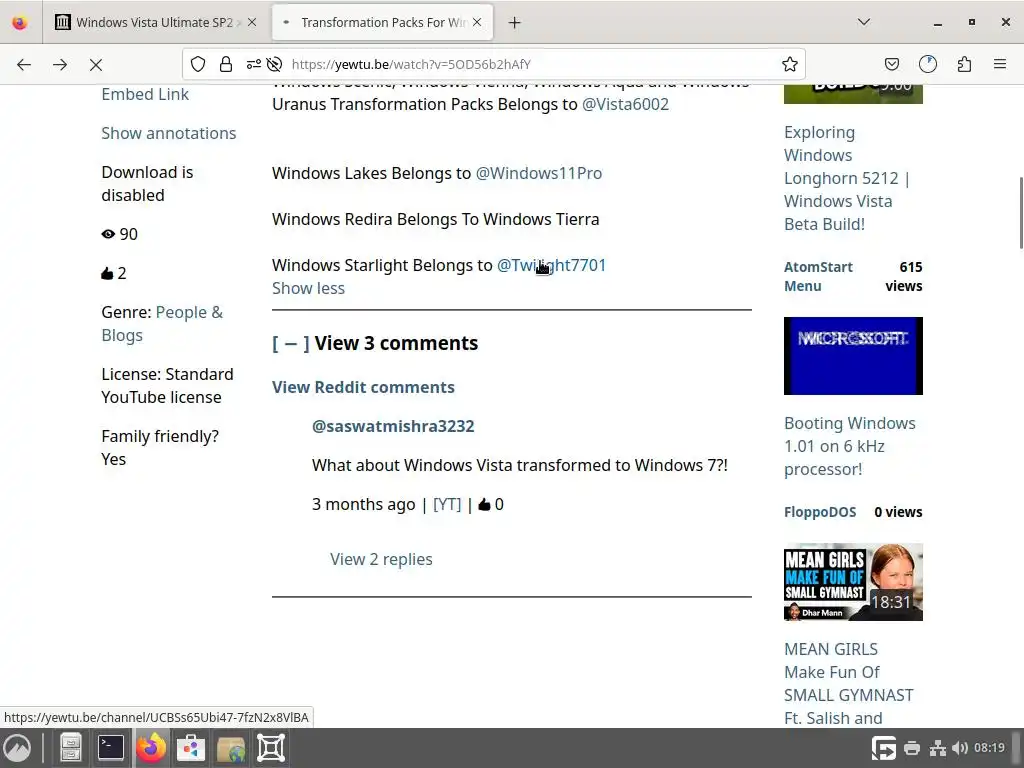
Task: Open the tracking protection shield icon
Action: point(198,64)
